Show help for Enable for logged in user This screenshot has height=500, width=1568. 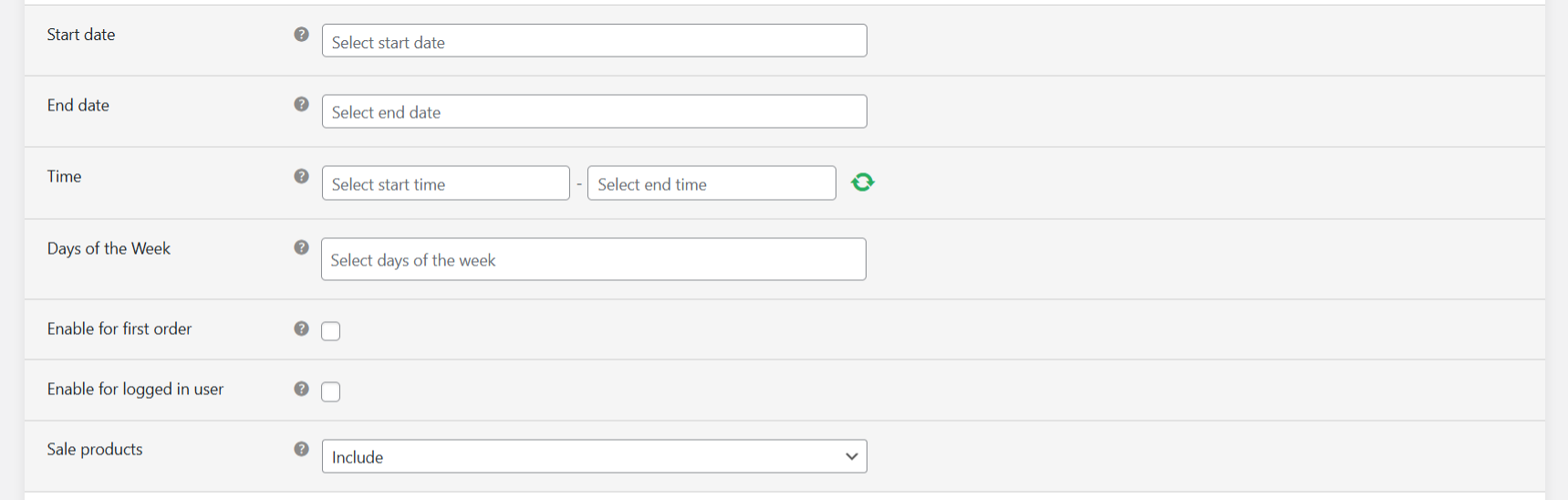[301, 389]
